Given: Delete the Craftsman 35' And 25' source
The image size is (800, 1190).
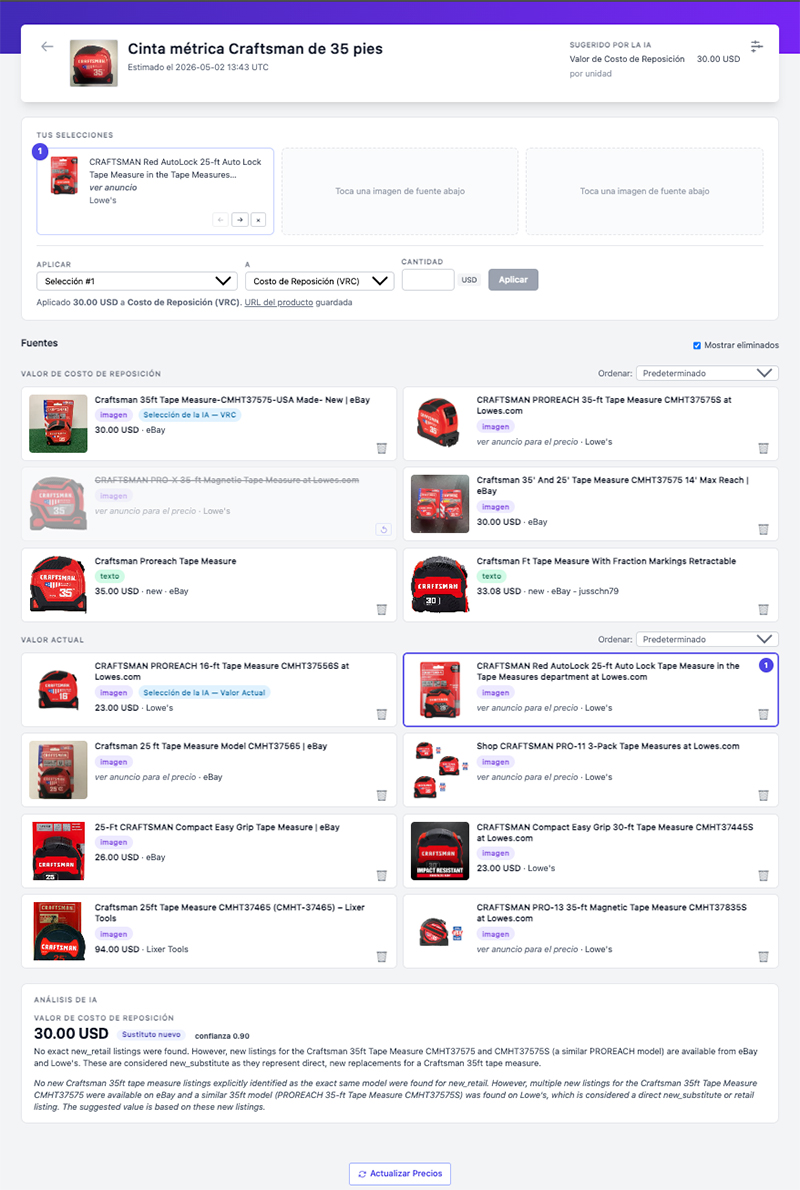Looking at the screenshot, I should point(764,529).
